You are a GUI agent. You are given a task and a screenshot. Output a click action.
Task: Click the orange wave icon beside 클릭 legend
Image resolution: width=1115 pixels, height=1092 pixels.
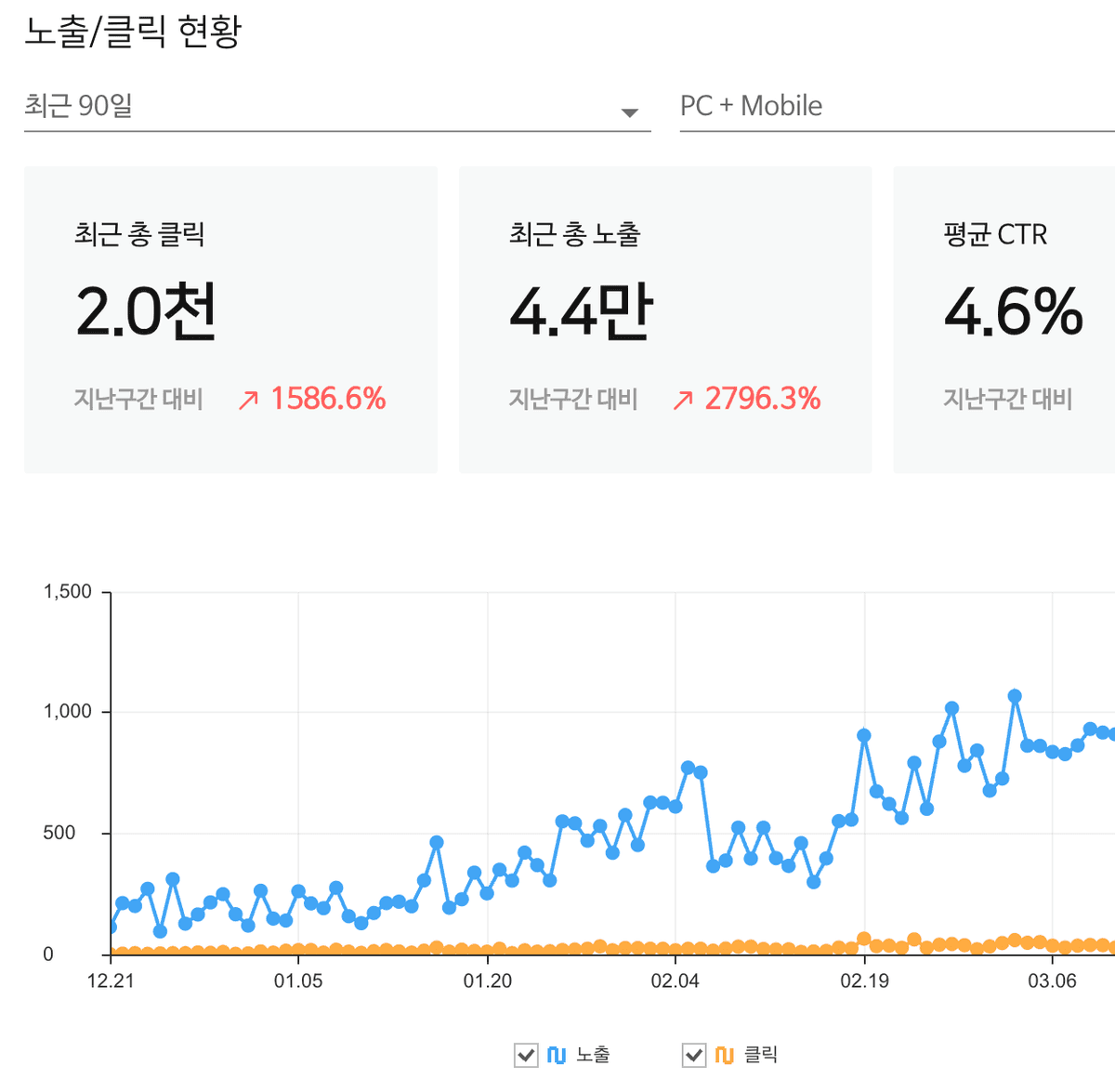[x=723, y=1055]
